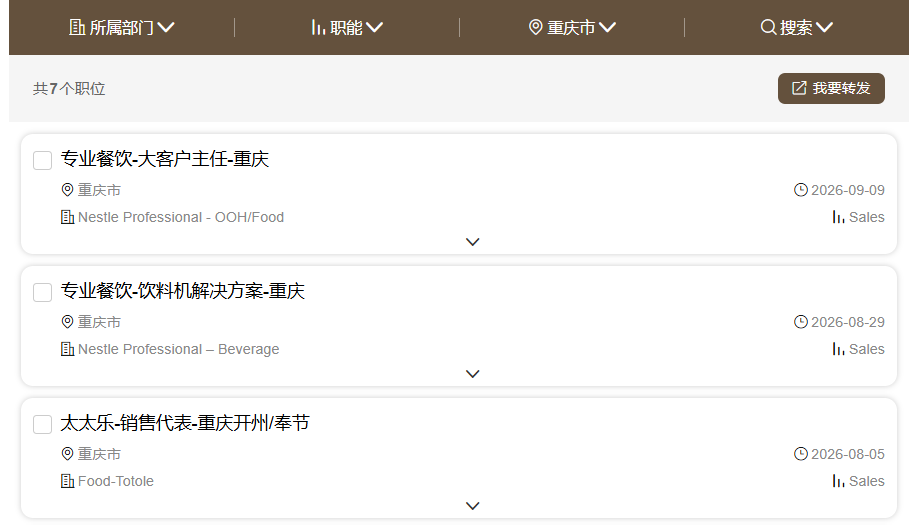Click Sales chart icon in 大客户主任 card
Viewport: 909px width, 525px height.
pos(838,217)
